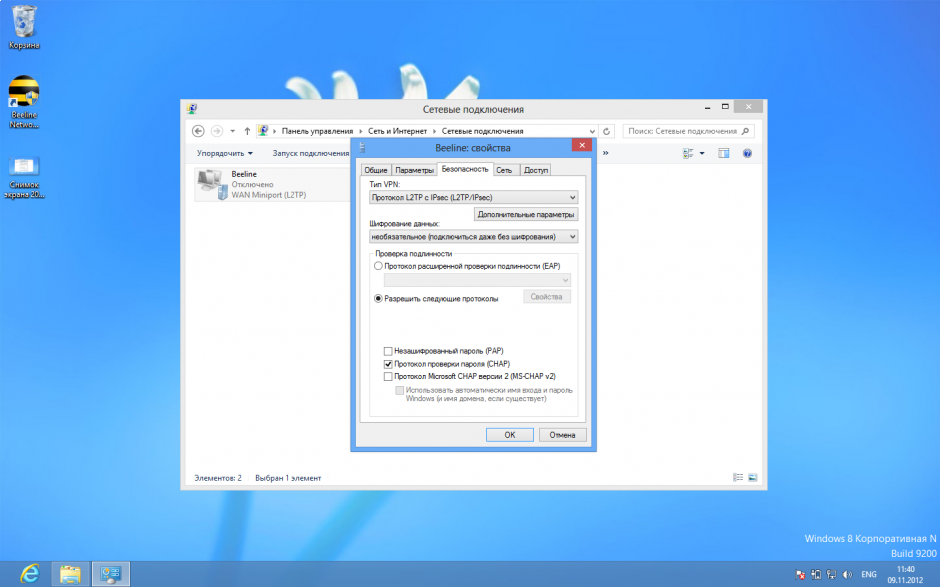
Task: Click Запуск подключения in the command bar
Action: click(311, 153)
